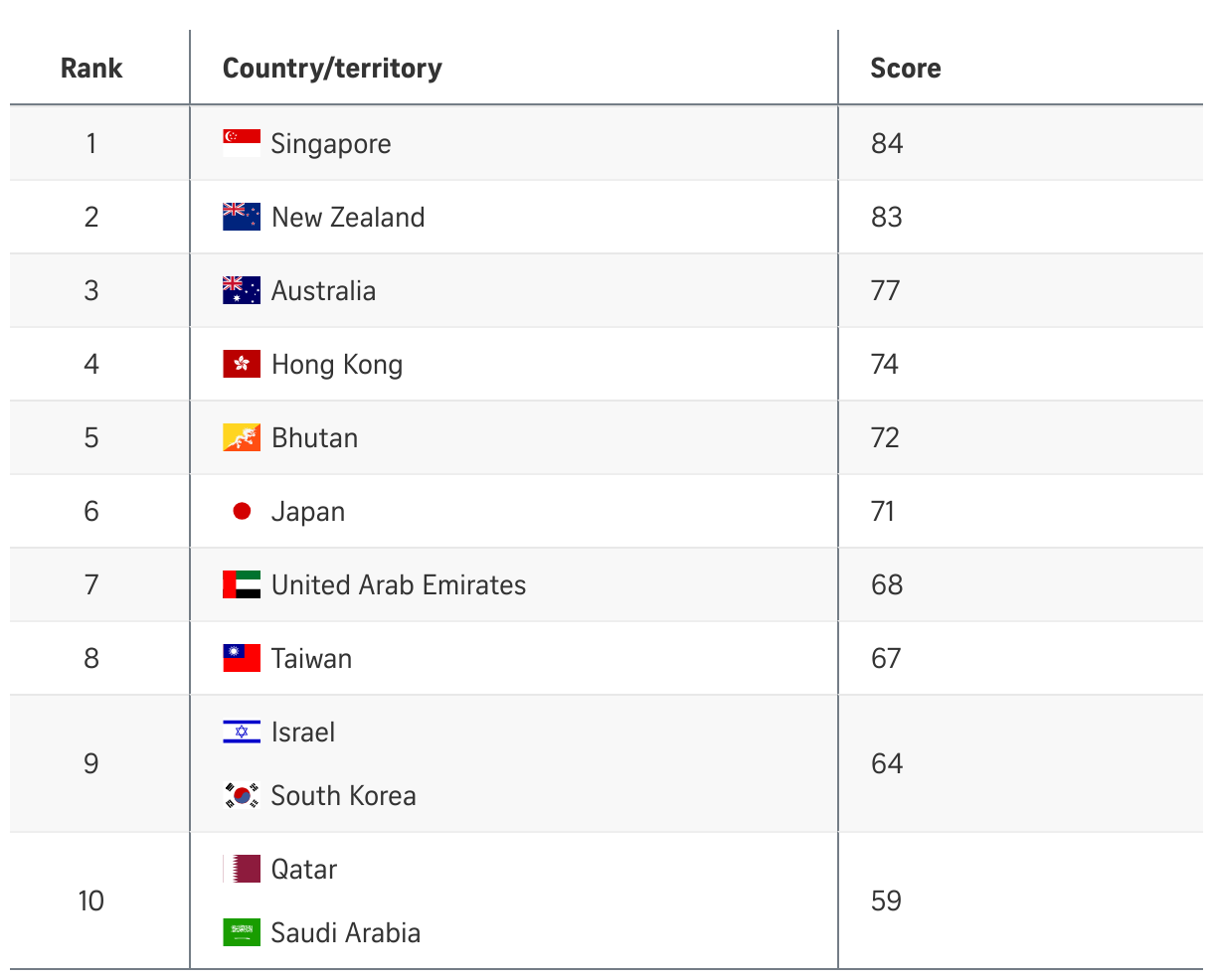
Task: Click the Taiwan flag icon
Action: (x=242, y=658)
